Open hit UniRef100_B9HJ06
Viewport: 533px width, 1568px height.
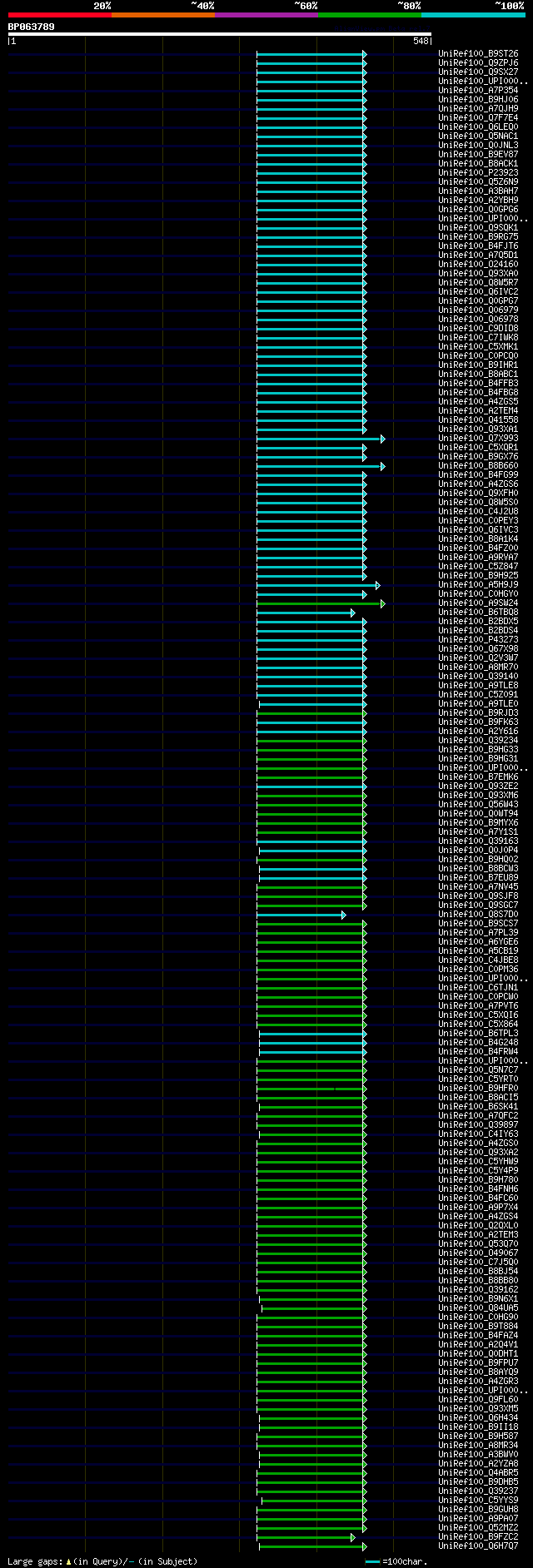pos(478,100)
